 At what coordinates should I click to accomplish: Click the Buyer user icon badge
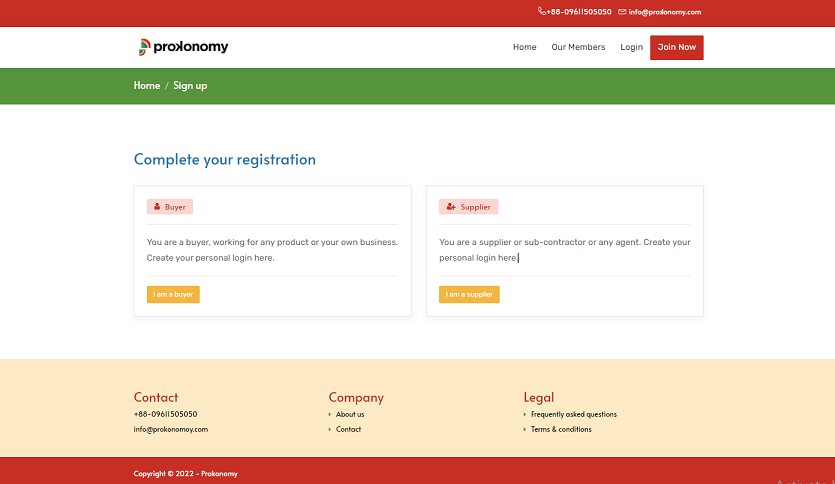point(157,207)
